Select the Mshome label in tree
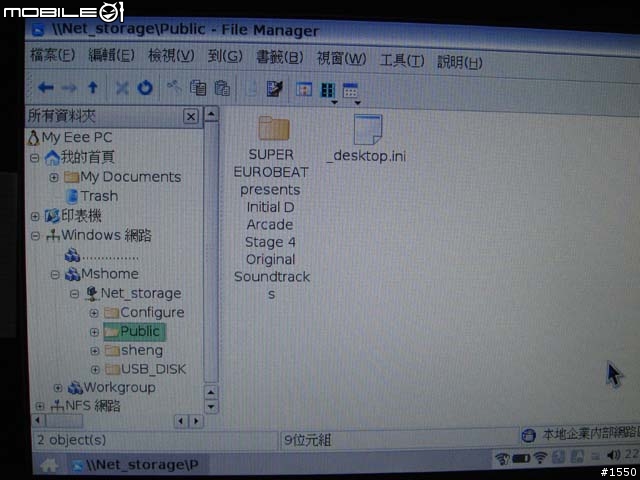This screenshot has height=480, width=640. 110,274
